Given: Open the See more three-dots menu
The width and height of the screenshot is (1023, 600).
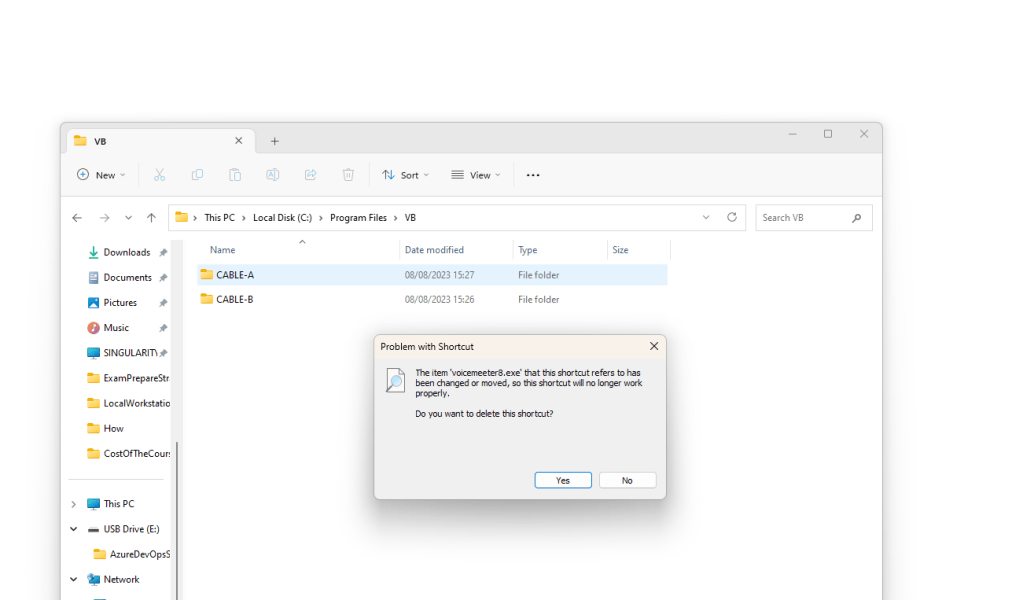Looking at the screenshot, I should tap(533, 175).
